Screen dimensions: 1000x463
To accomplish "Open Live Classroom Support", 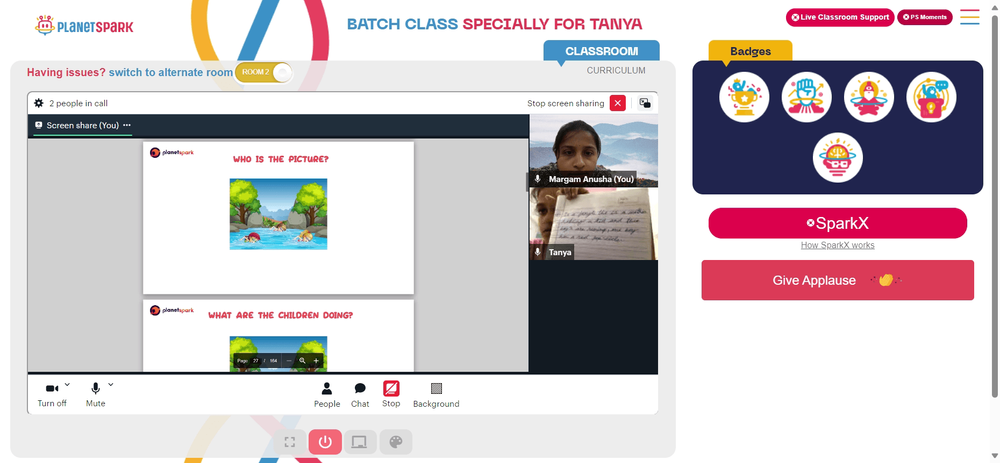I will [839, 17].
